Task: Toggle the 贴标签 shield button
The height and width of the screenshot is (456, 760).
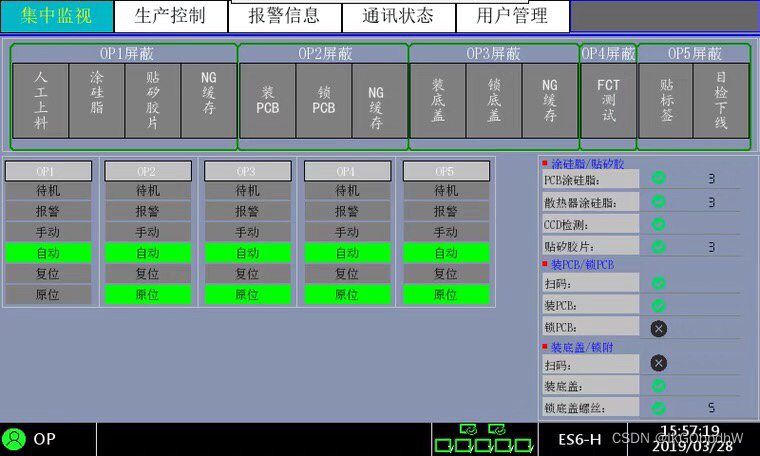Action: point(666,101)
